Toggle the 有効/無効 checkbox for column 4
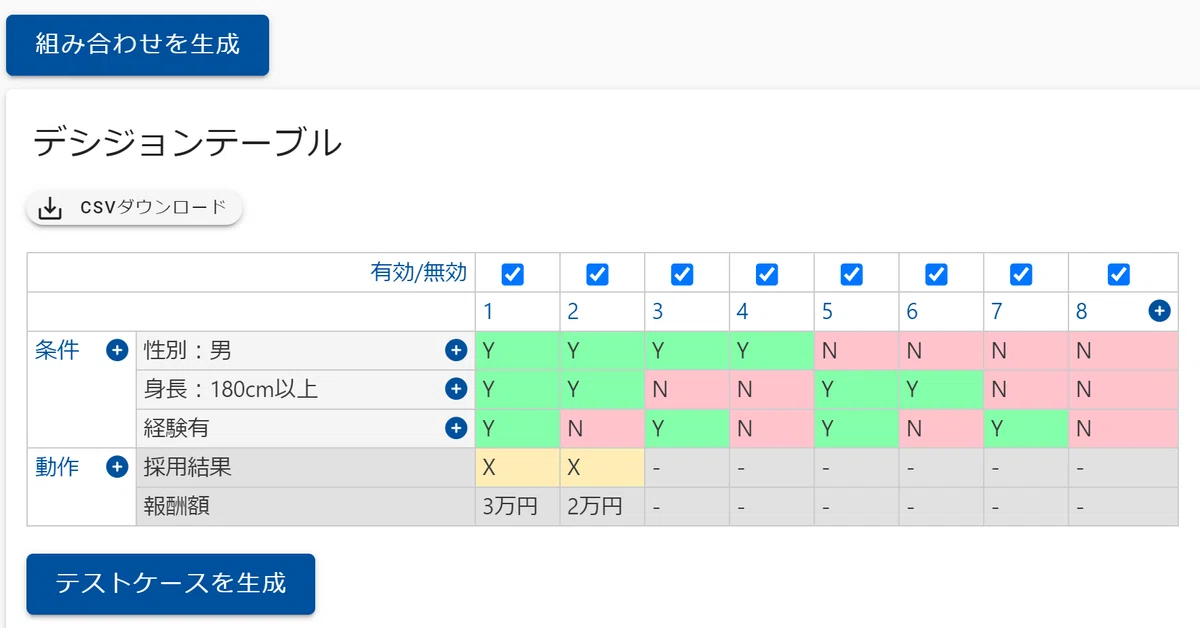The image size is (1200, 628). pos(767,273)
